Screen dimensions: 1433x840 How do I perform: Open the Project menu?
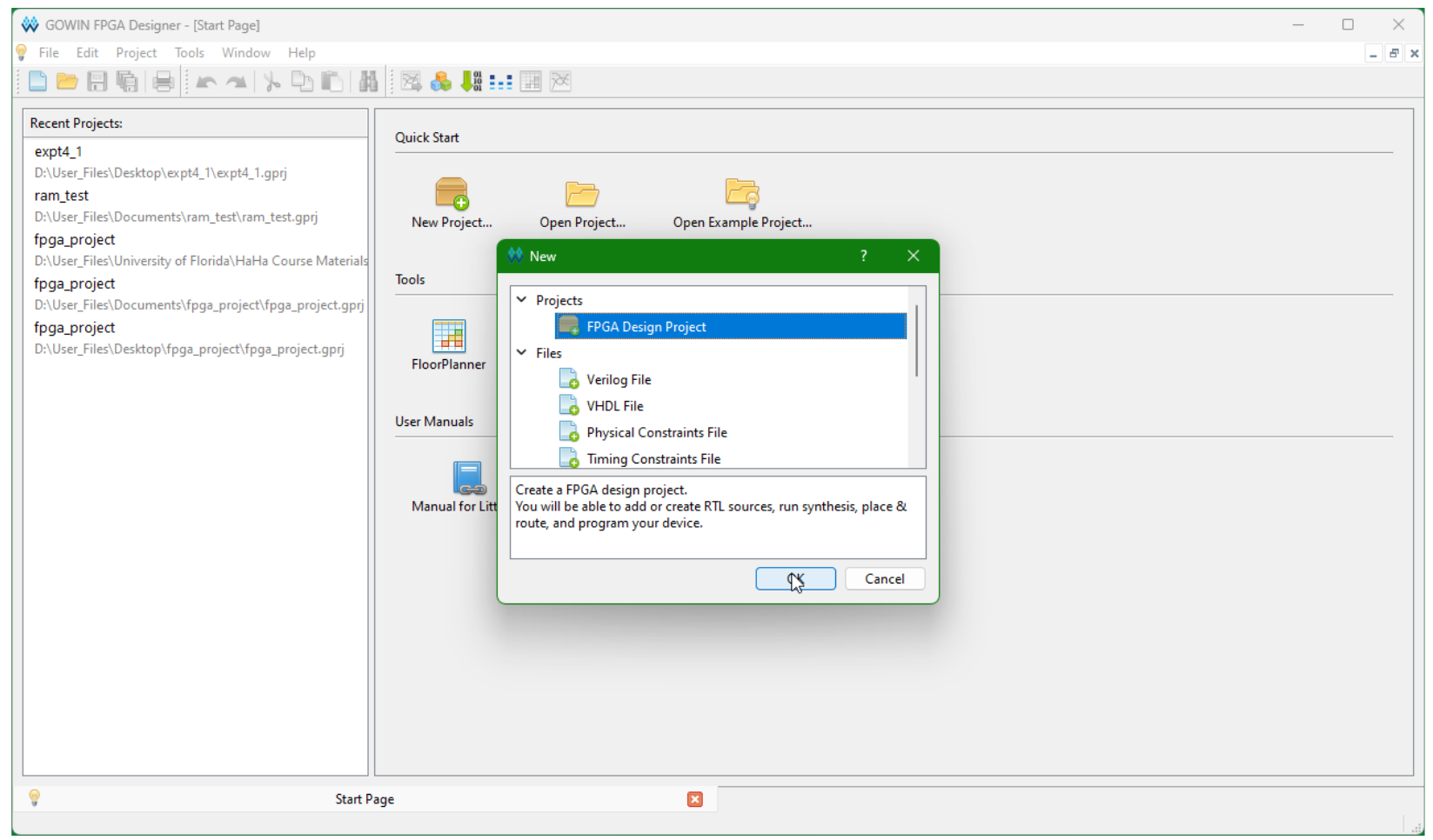coord(137,53)
